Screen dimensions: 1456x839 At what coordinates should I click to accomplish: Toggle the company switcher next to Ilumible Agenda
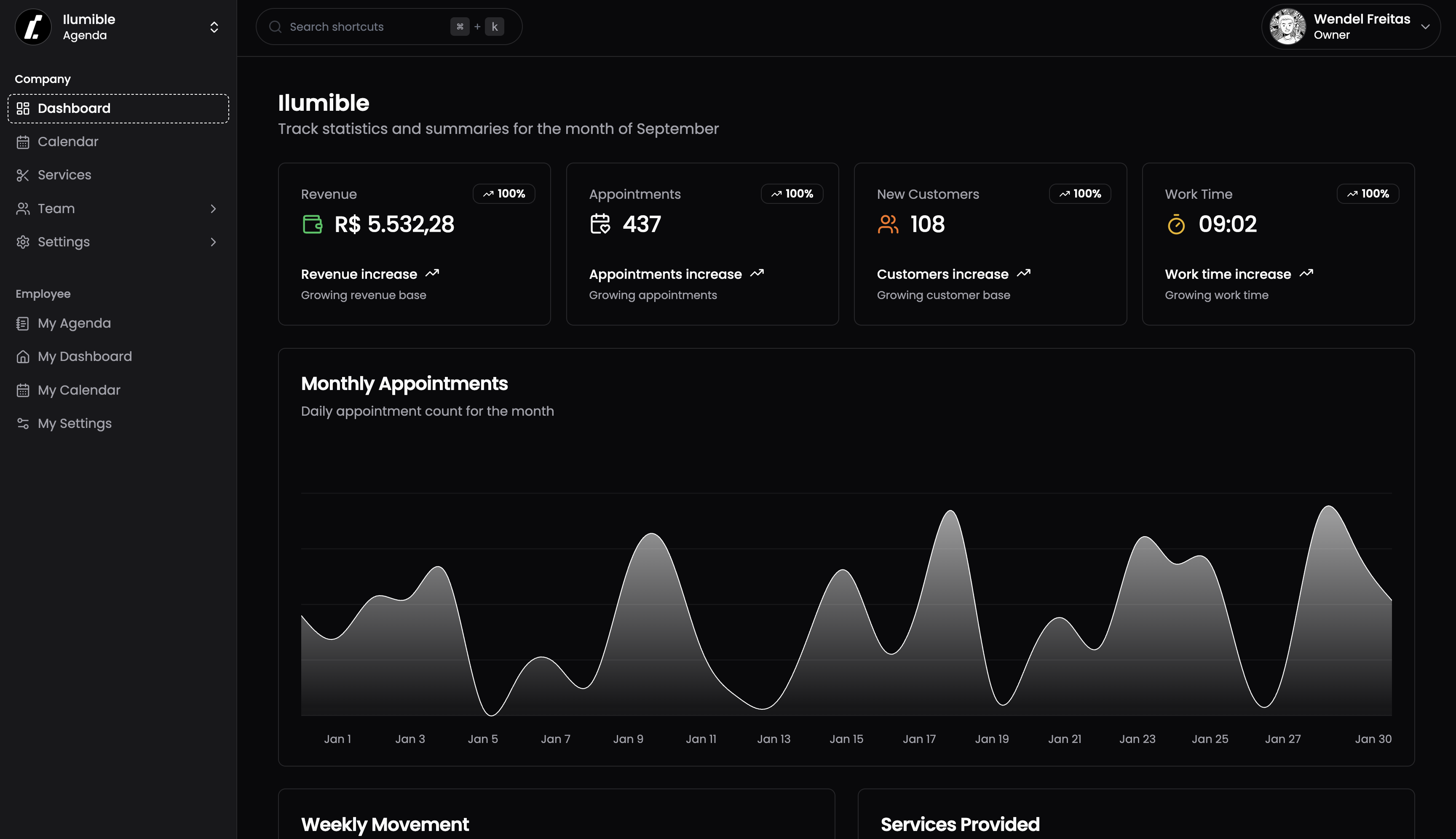click(214, 27)
